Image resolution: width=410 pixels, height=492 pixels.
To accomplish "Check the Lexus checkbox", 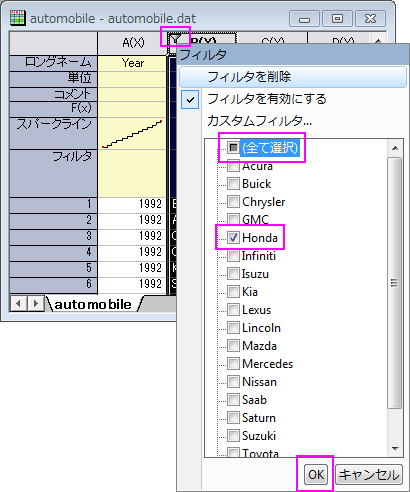I will (x=233, y=310).
